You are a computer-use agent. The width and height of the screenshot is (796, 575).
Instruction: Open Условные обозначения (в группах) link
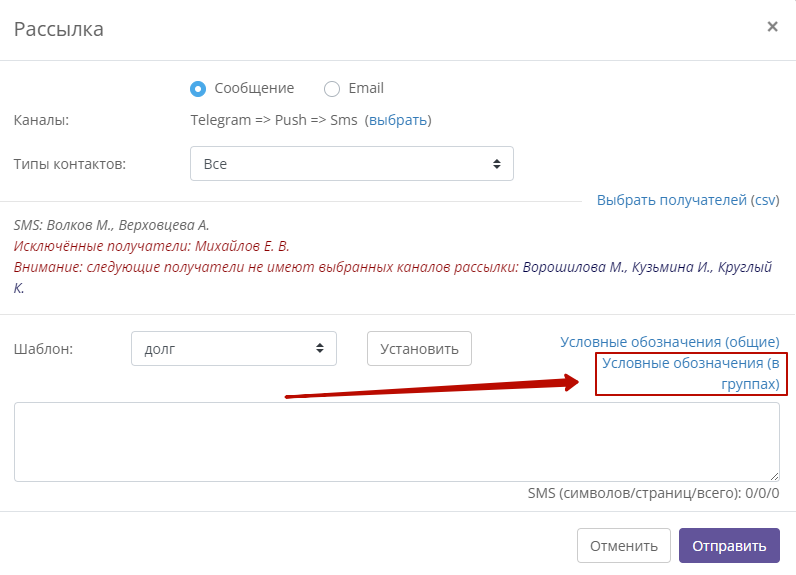[x=691, y=374]
